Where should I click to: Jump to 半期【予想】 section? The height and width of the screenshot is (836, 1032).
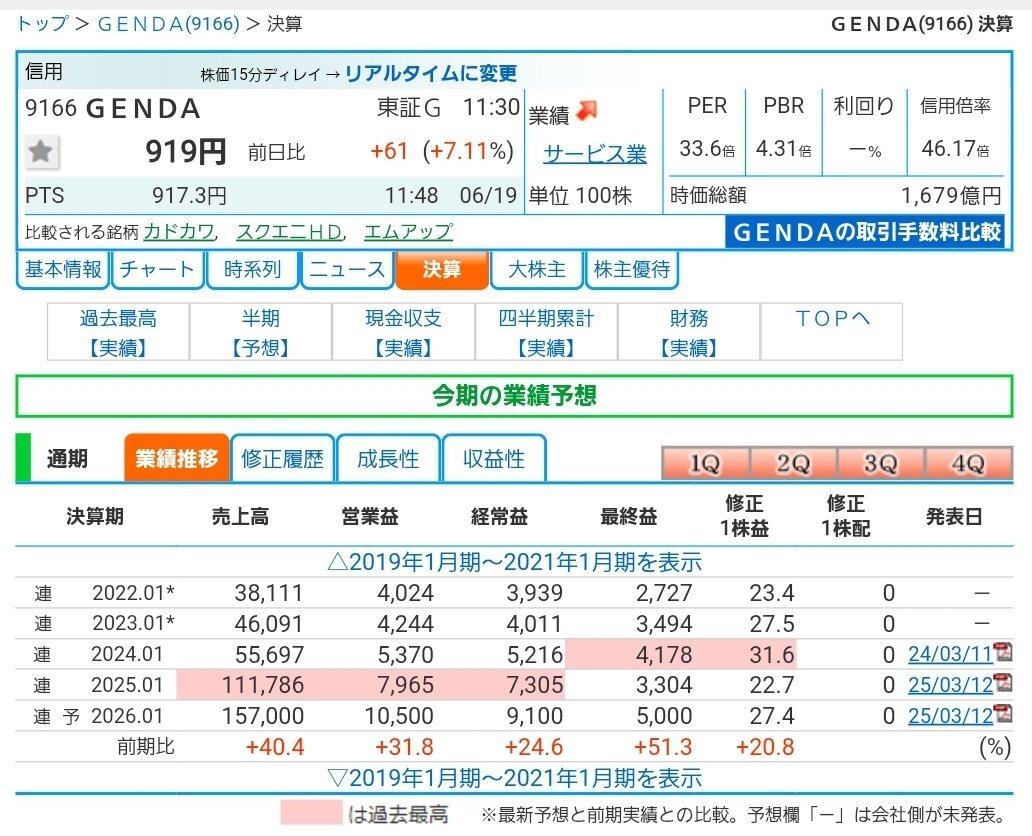261,332
